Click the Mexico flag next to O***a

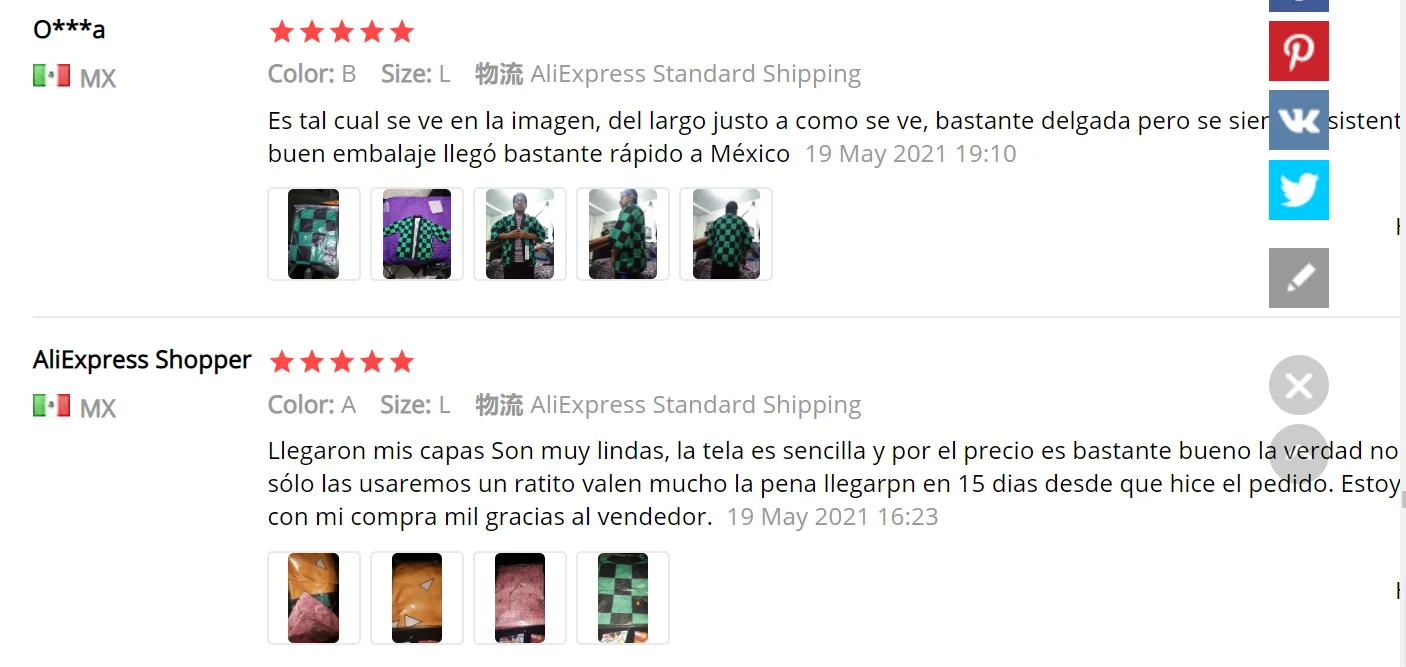(x=51, y=76)
